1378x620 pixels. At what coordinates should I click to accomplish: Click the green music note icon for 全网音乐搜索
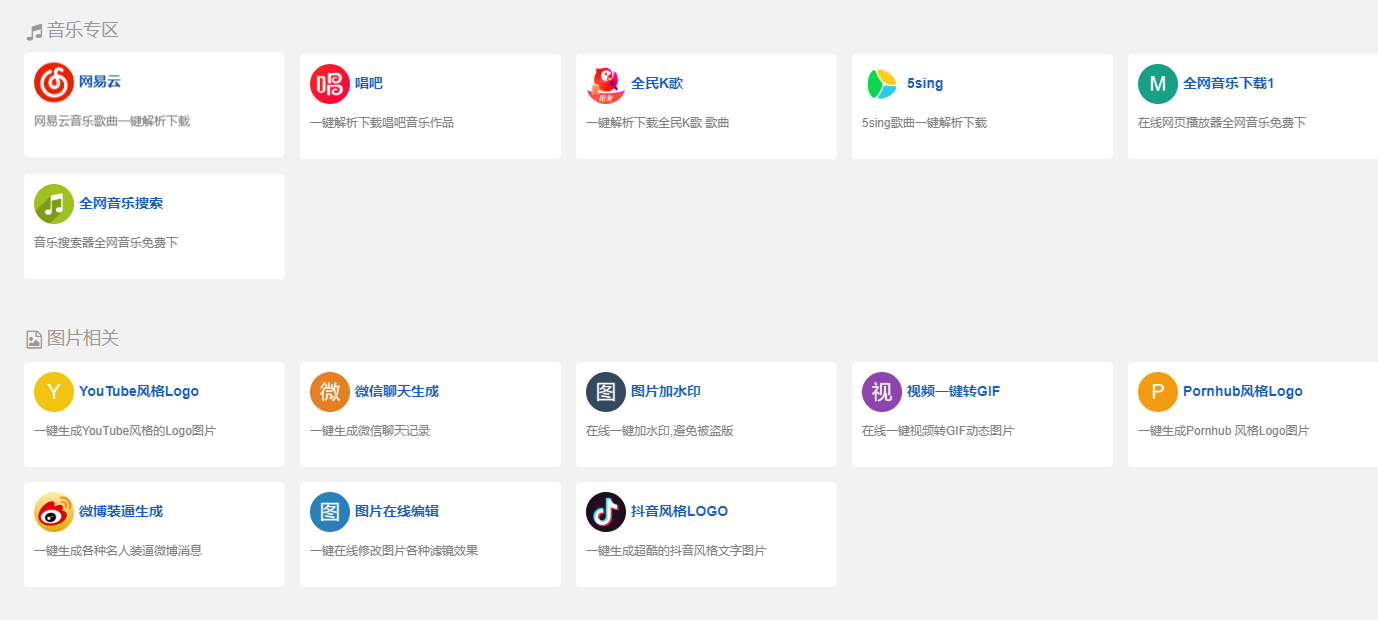point(54,204)
